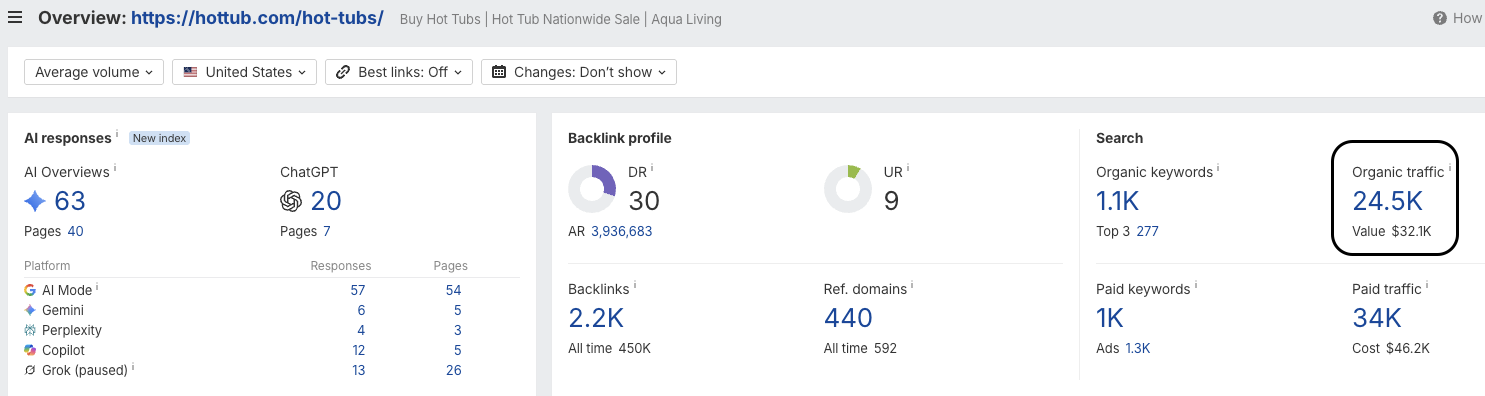The width and height of the screenshot is (1485, 396).
Task: Open the hamburger menu icon
Action: pyautogui.click(x=15, y=17)
